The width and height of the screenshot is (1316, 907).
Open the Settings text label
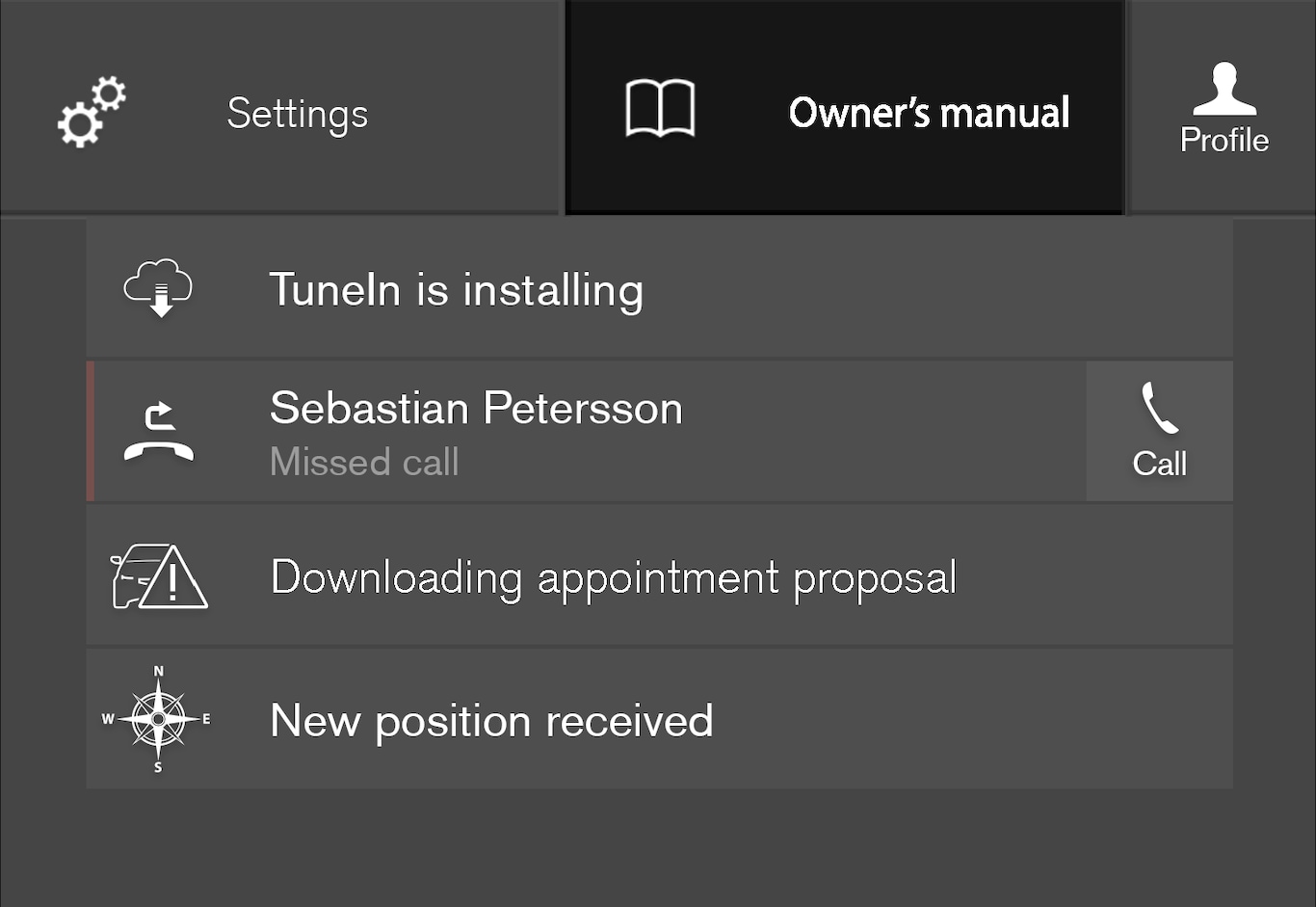click(297, 114)
